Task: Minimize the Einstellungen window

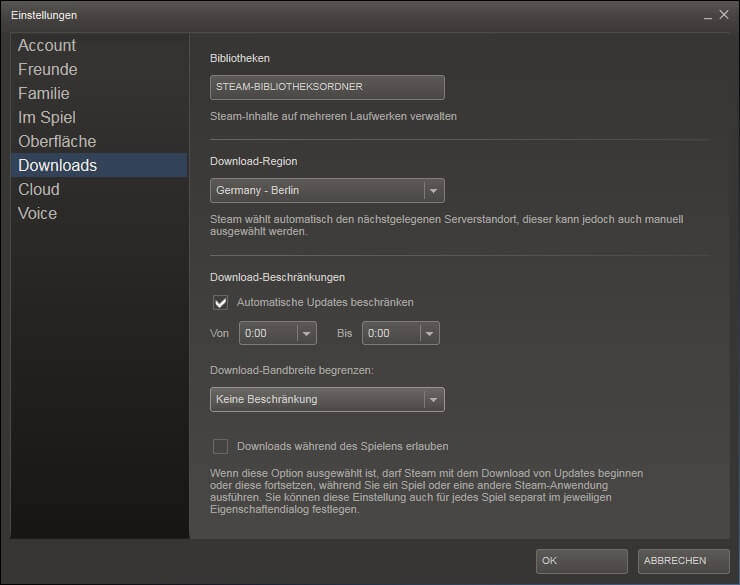Action: click(x=707, y=16)
